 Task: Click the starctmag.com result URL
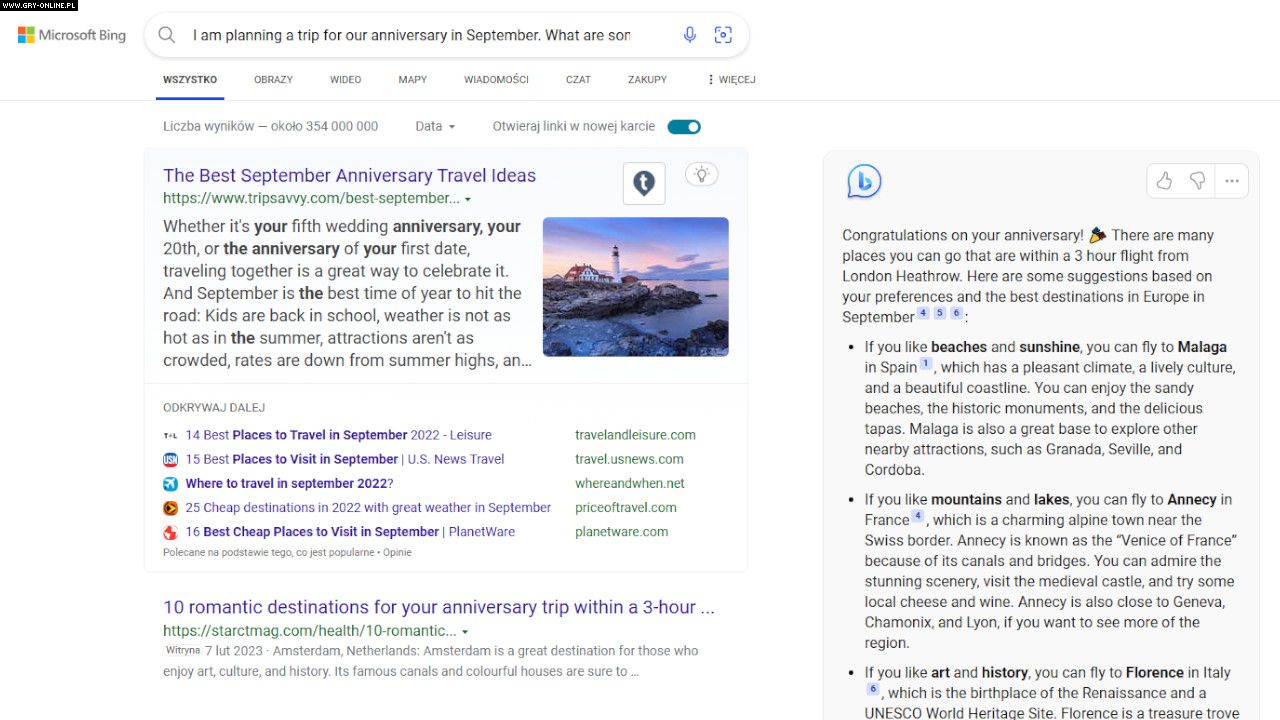click(x=310, y=631)
